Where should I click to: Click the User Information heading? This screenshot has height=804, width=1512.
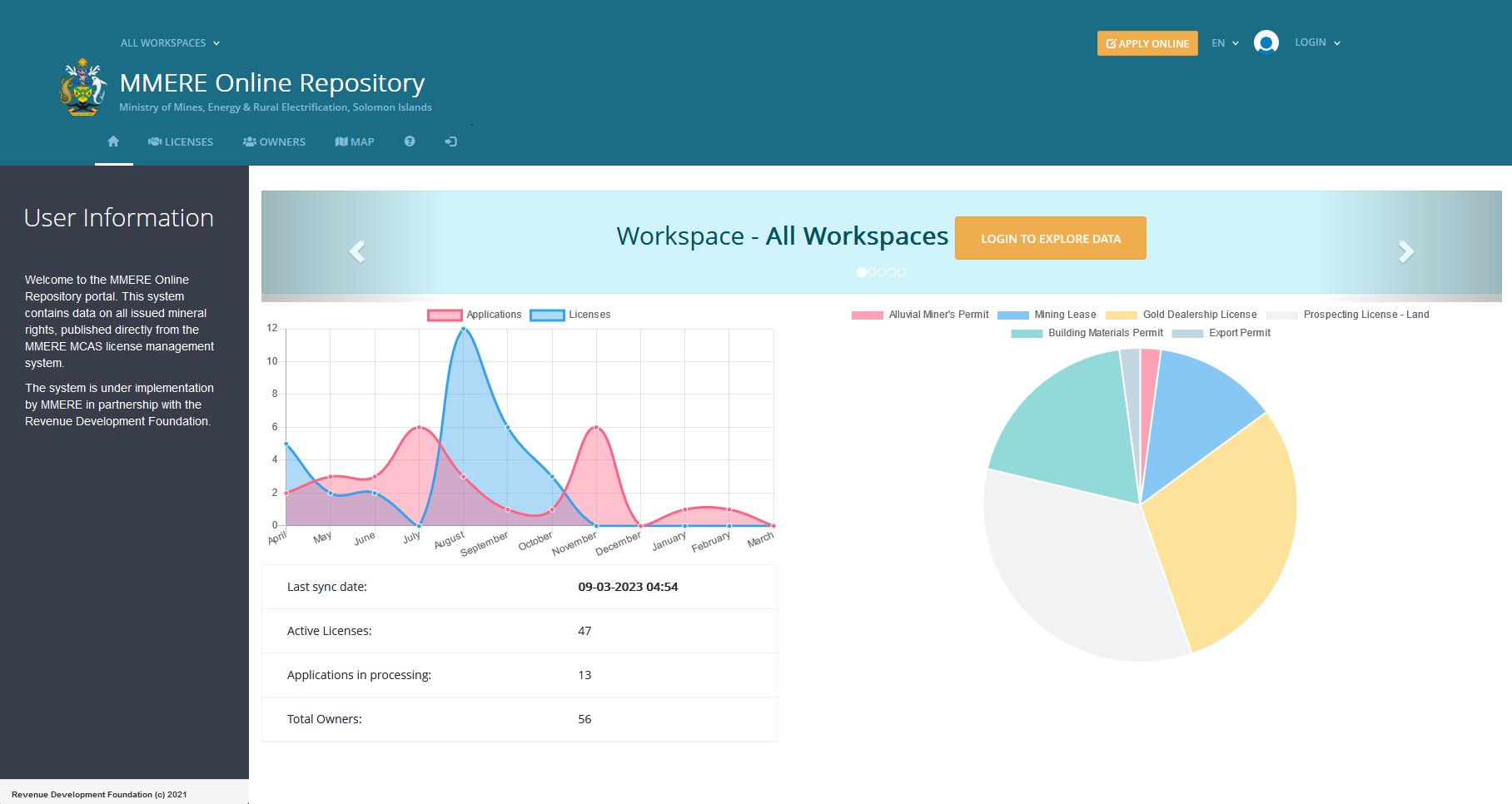pos(119,217)
